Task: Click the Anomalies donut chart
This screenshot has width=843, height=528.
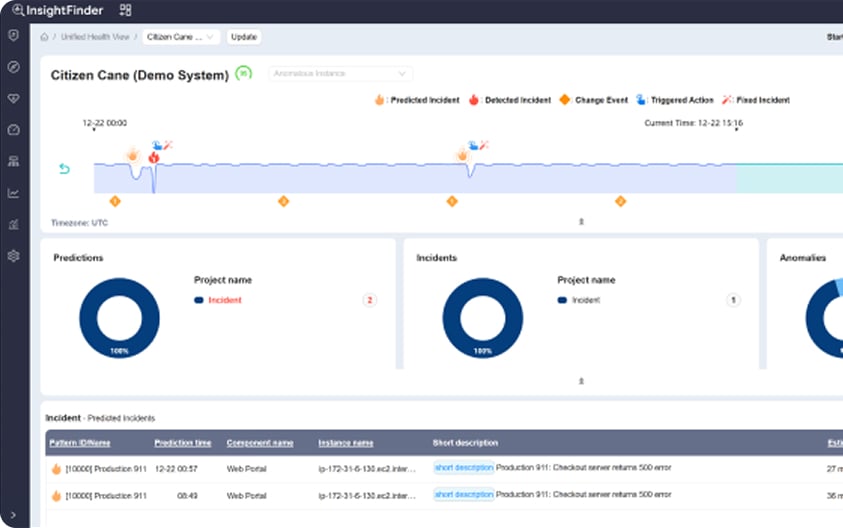Action: [824, 318]
